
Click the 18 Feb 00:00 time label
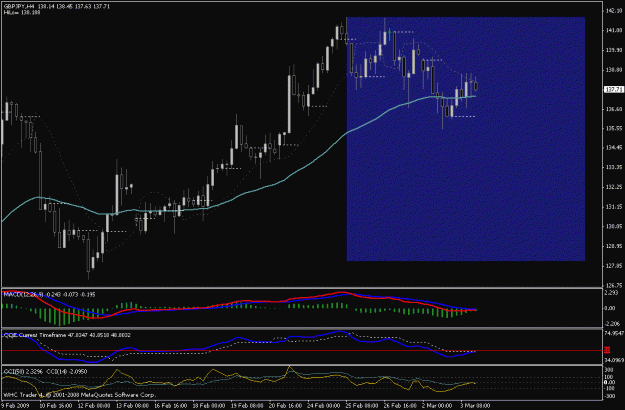pyautogui.click(x=208, y=406)
